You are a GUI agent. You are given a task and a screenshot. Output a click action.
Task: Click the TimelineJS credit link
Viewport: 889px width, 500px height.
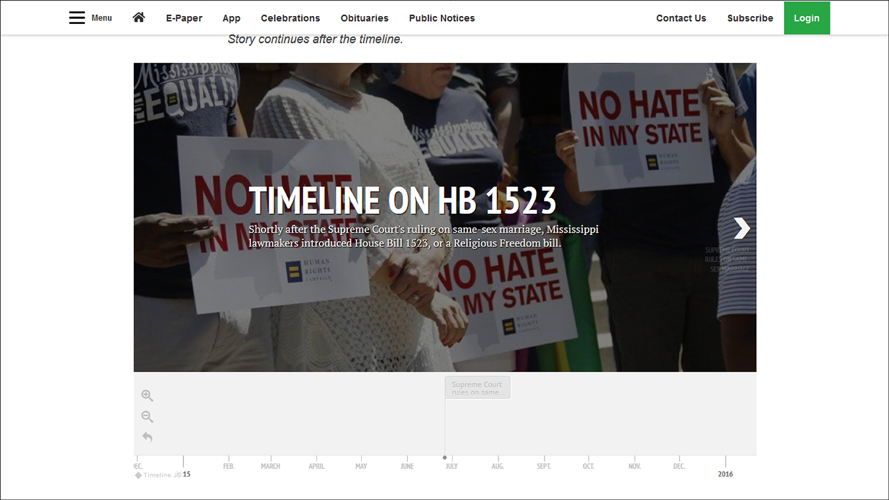point(158,475)
